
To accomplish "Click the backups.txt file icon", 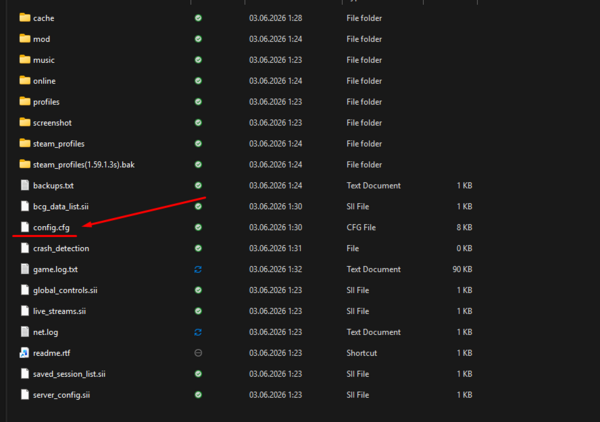I will click(25, 186).
